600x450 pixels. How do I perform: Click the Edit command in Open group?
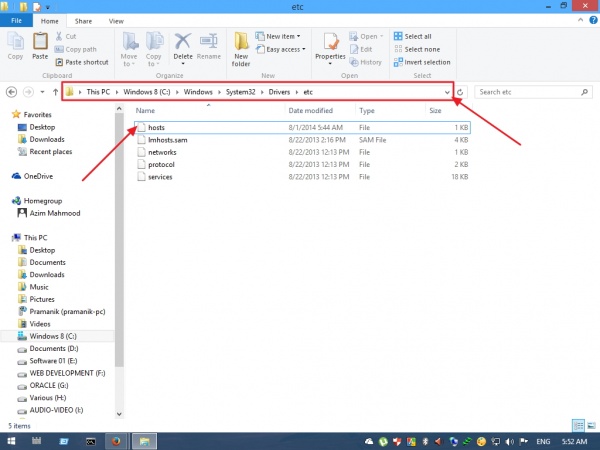(361, 49)
